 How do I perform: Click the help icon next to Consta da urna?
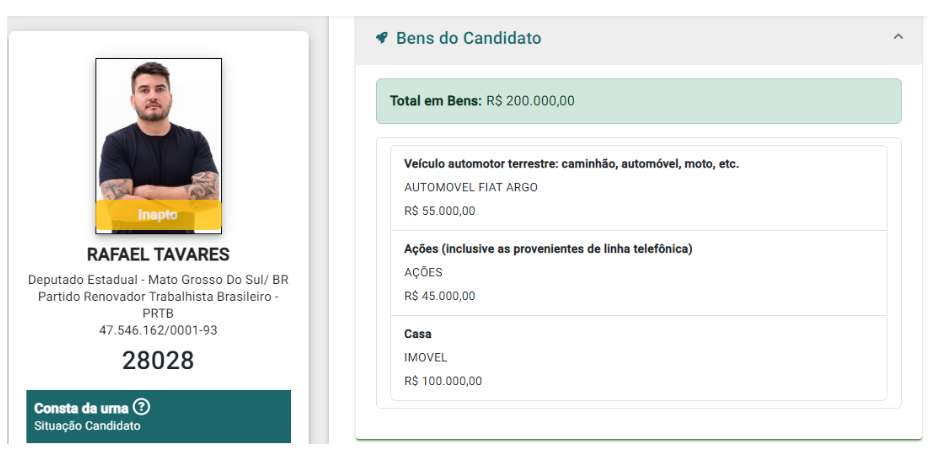(142, 407)
